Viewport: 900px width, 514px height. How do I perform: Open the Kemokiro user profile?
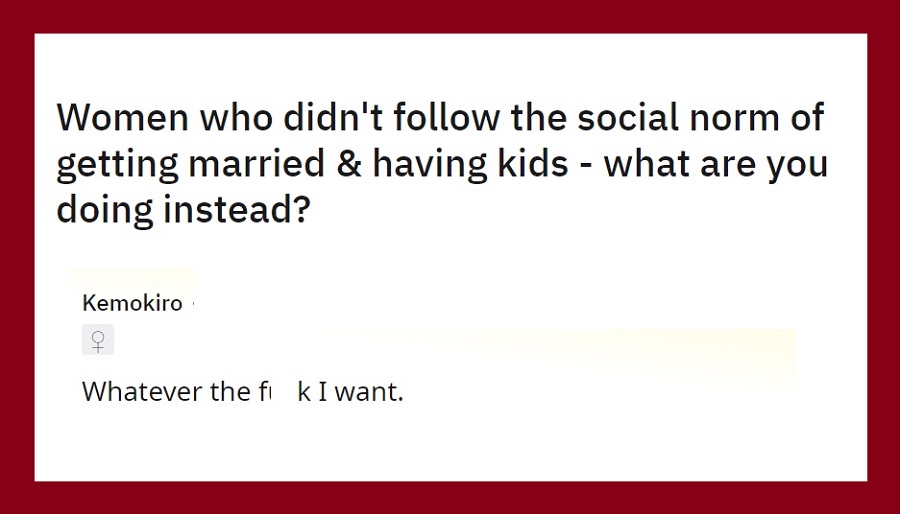pos(132,303)
